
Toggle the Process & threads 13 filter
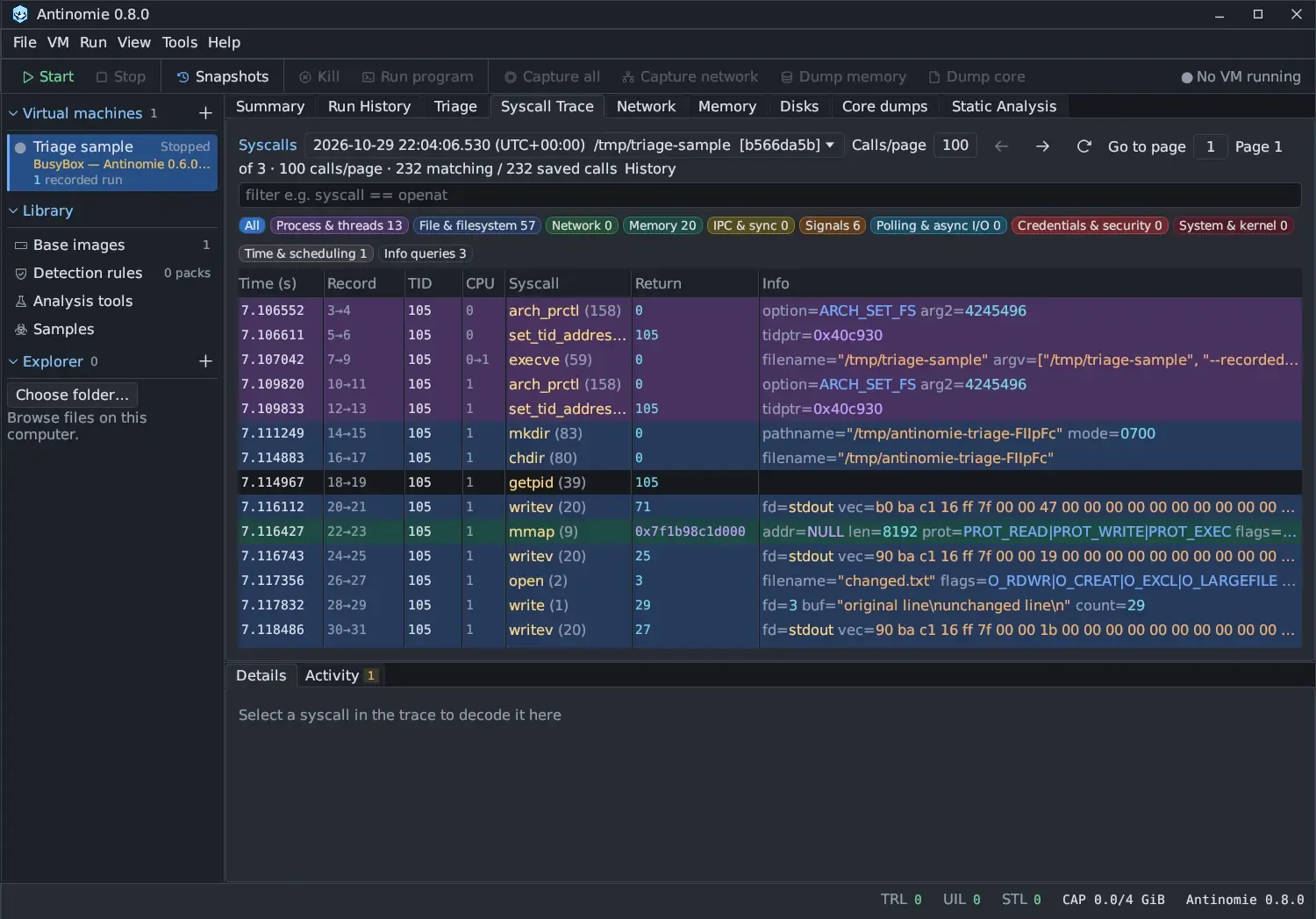tap(340, 225)
